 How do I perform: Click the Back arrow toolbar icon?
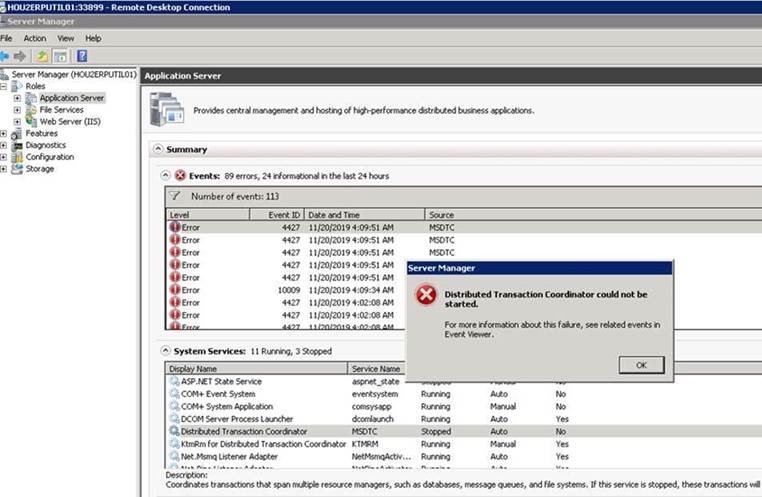4,56
